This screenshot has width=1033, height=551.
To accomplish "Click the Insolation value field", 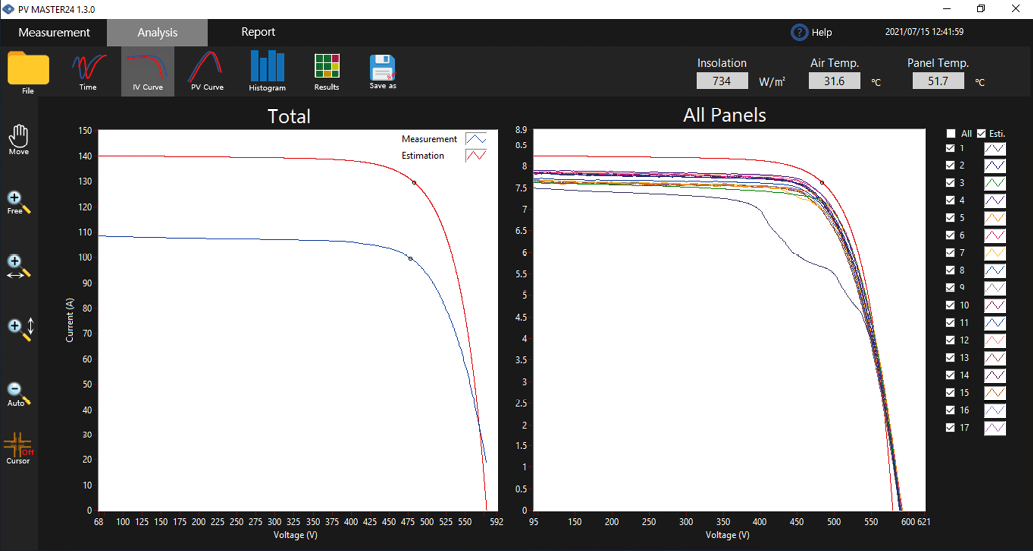I will 722,81.
